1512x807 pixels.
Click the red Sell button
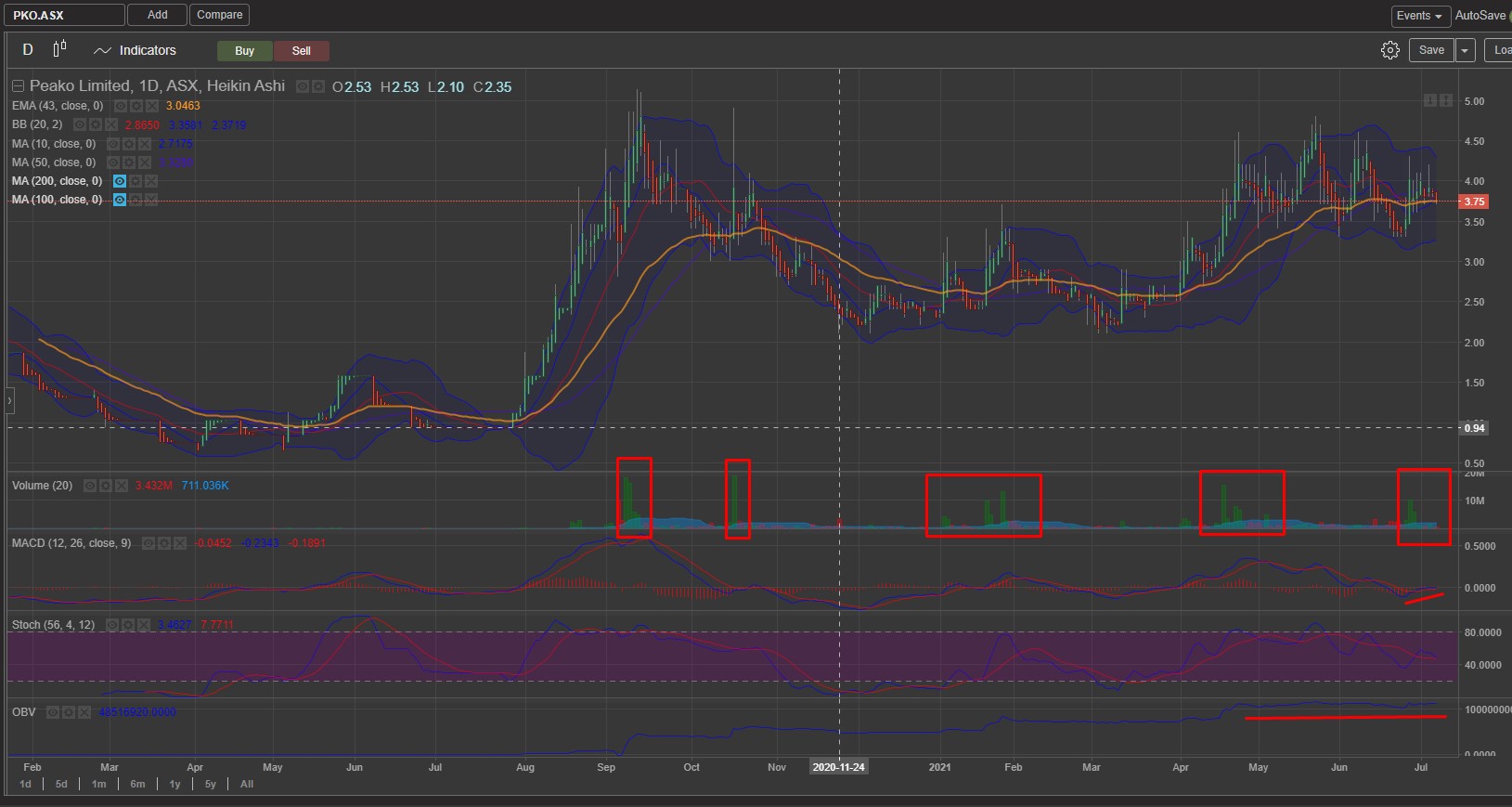click(302, 51)
